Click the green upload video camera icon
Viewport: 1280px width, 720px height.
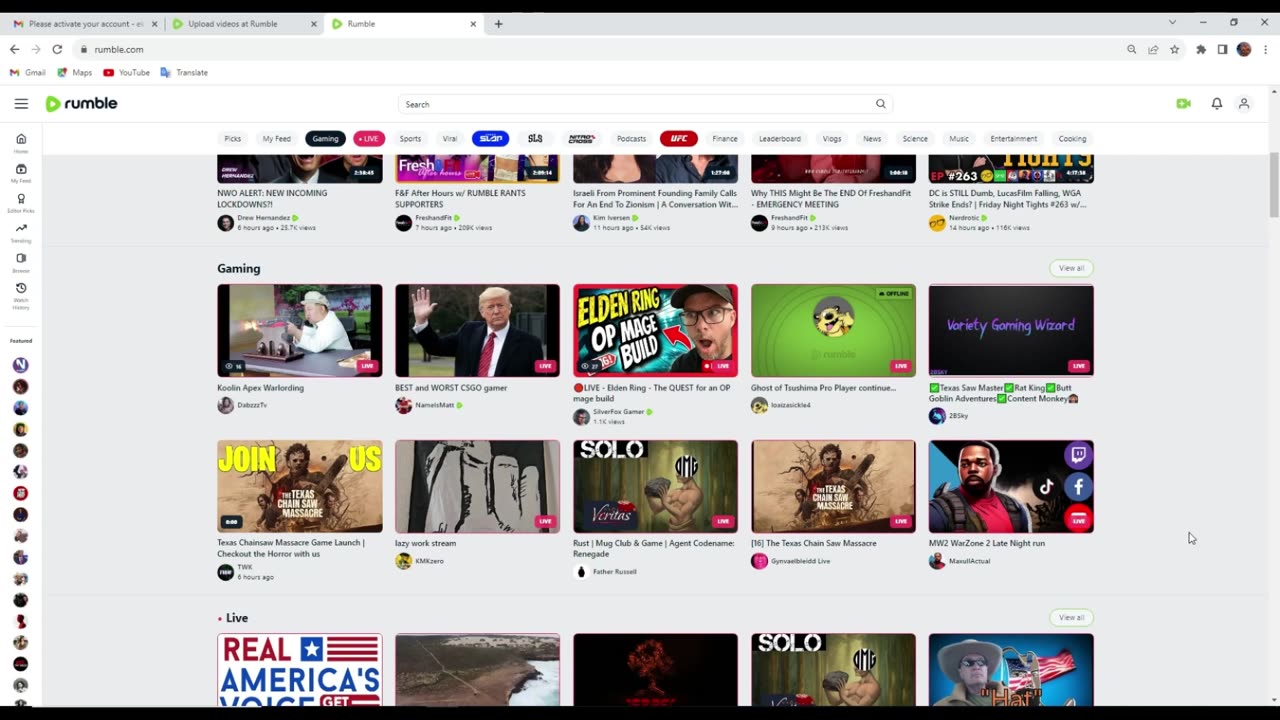click(1184, 104)
